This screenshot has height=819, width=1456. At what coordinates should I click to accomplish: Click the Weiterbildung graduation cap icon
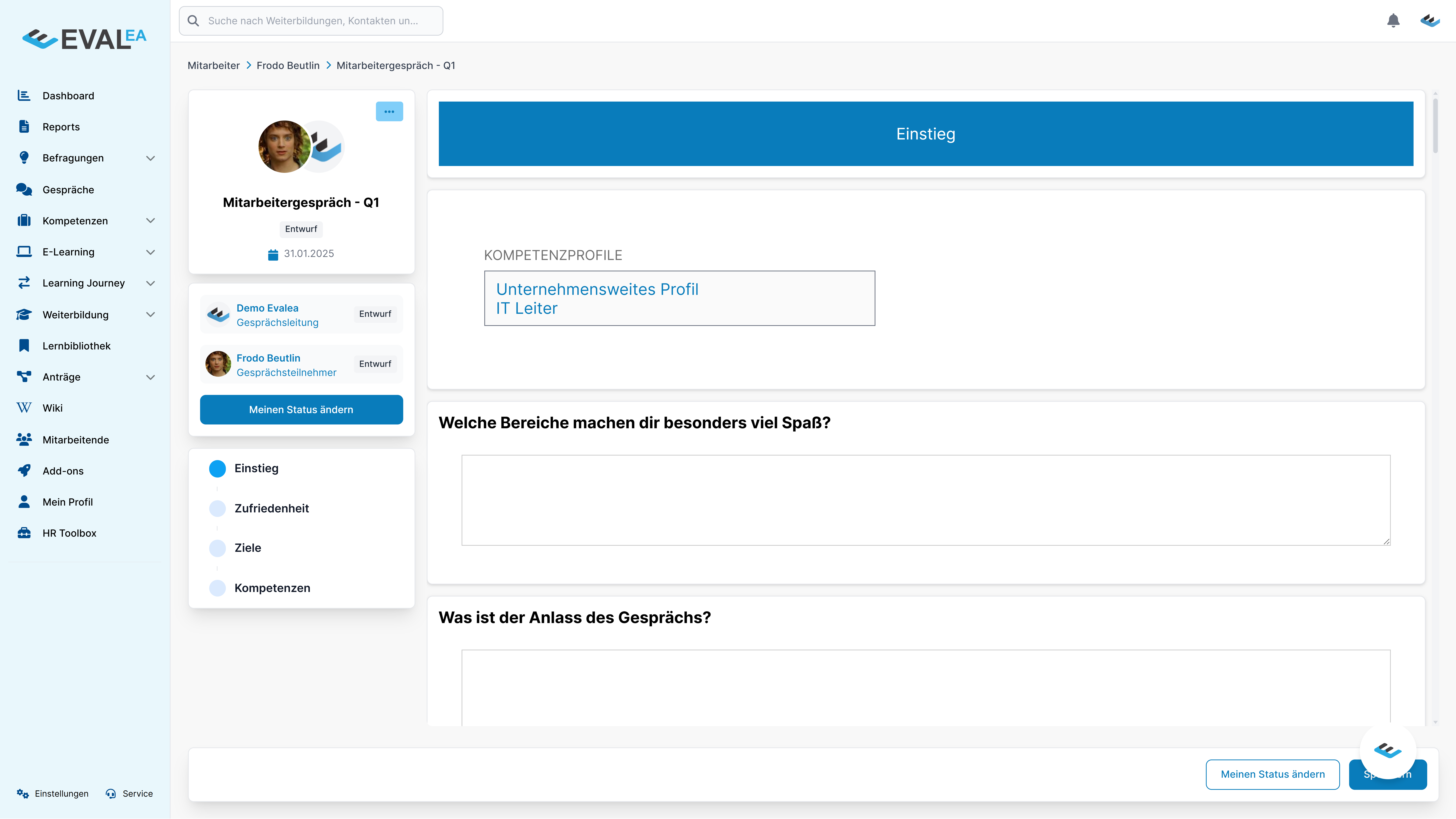(x=24, y=314)
